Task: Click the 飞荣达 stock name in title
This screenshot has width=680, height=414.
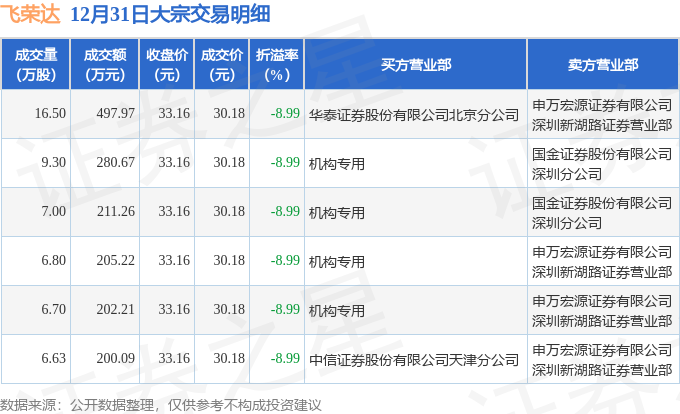Action: pyautogui.click(x=29, y=14)
